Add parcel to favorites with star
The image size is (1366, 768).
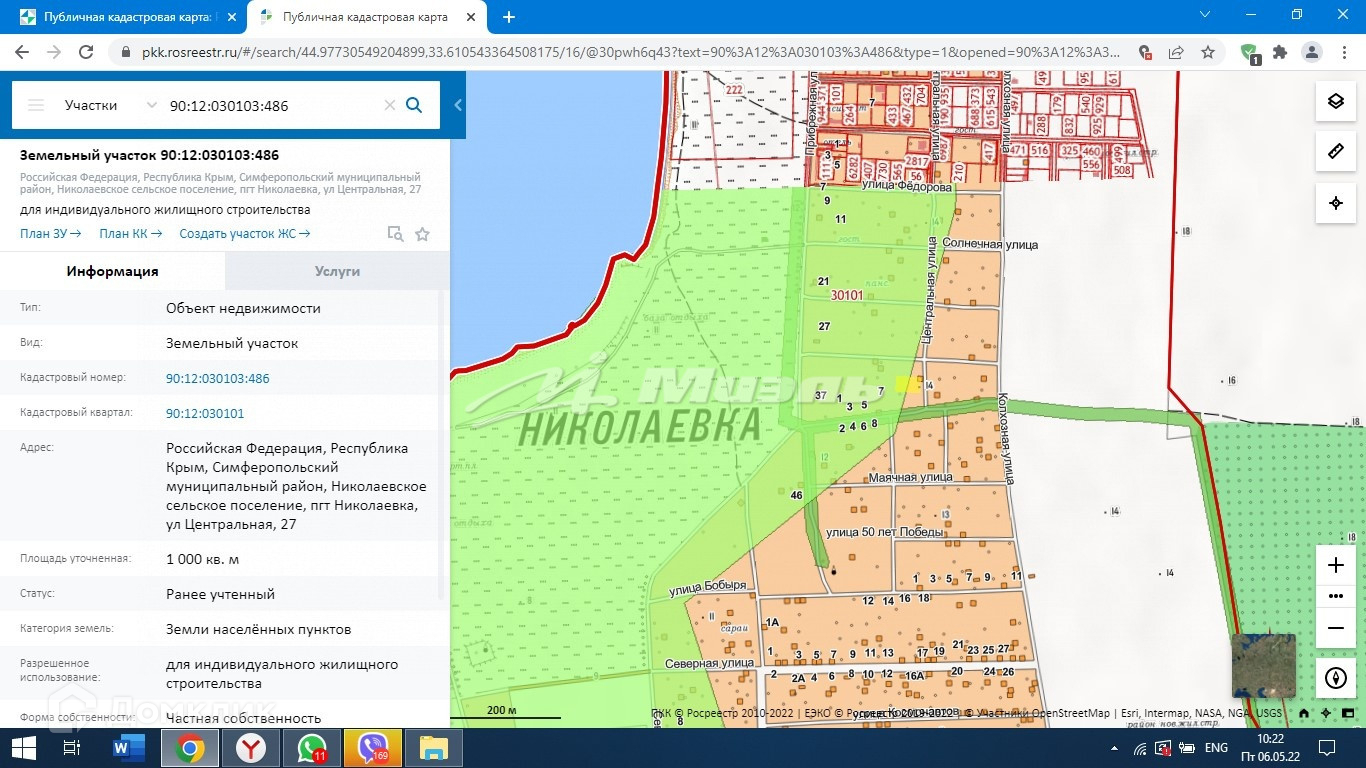point(422,234)
